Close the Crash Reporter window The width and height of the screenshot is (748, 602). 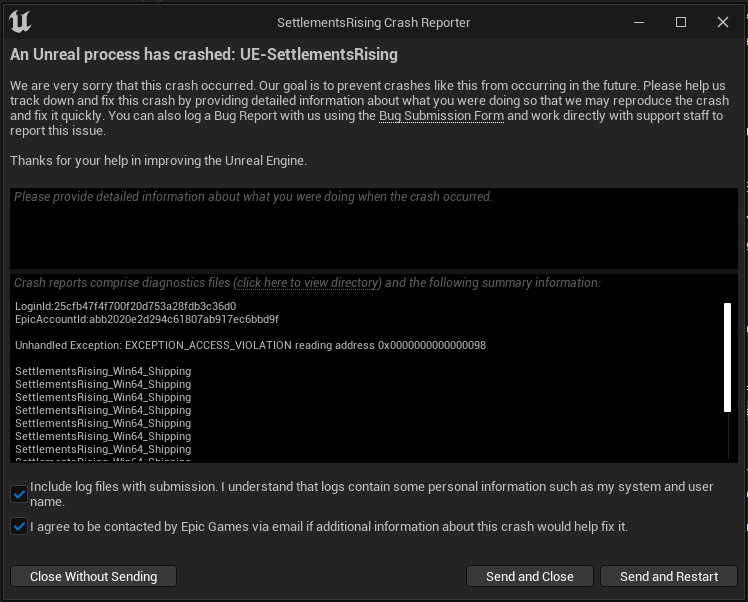click(723, 22)
